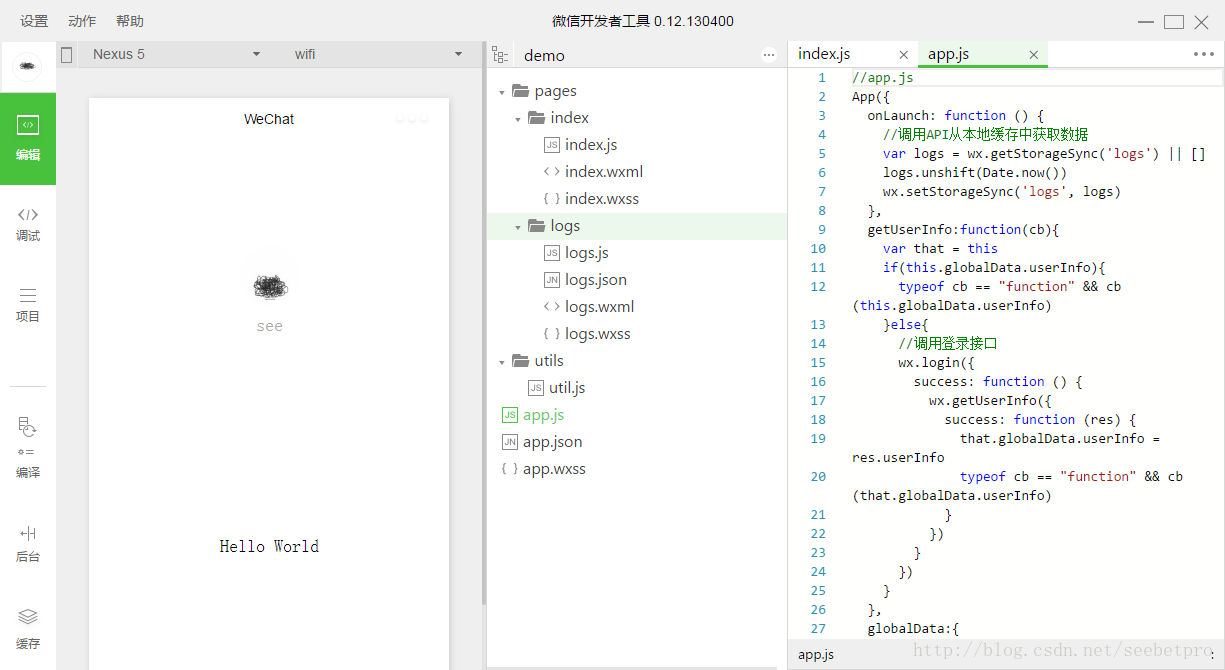
Task: Open the 帮助 help menu
Action: click(130, 21)
